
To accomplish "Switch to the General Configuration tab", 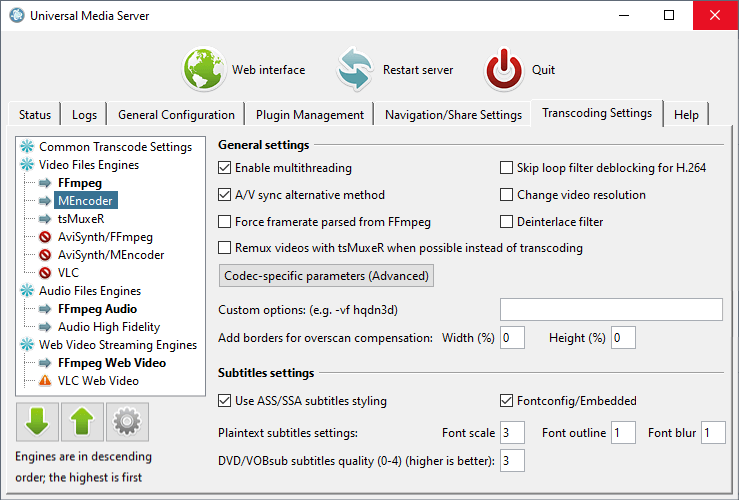I will point(176,115).
